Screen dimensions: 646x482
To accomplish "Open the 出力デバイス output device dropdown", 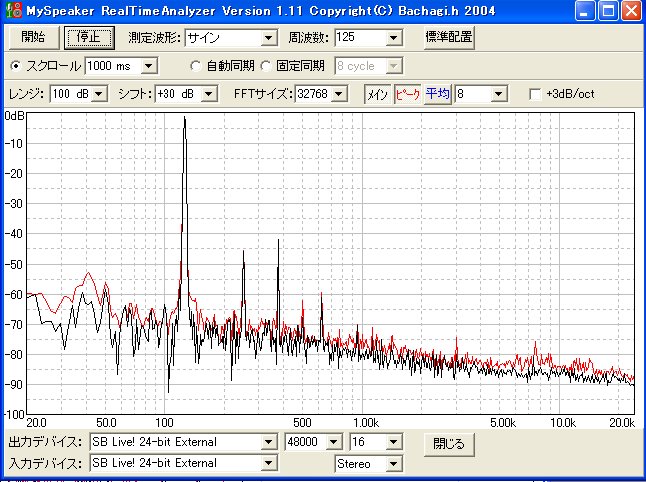I will click(267, 442).
